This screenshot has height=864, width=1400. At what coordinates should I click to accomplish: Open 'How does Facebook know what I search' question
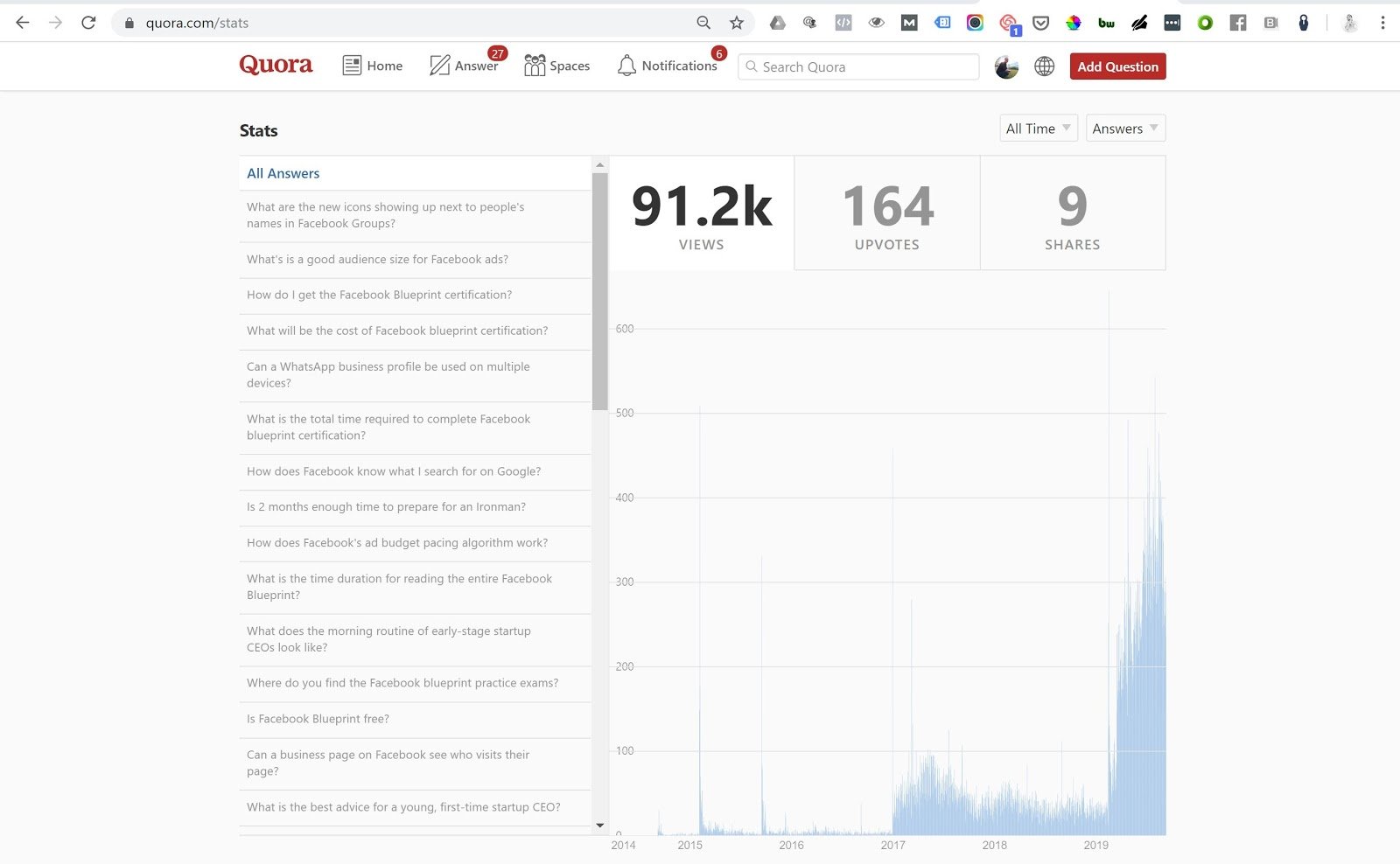coord(415,471)
